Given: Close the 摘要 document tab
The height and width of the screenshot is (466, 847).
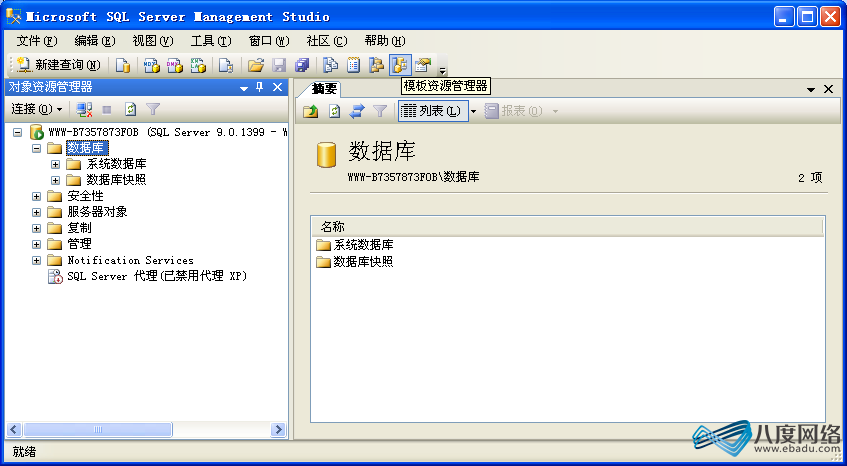Looking at the screenshot, I should pos(828,89).
